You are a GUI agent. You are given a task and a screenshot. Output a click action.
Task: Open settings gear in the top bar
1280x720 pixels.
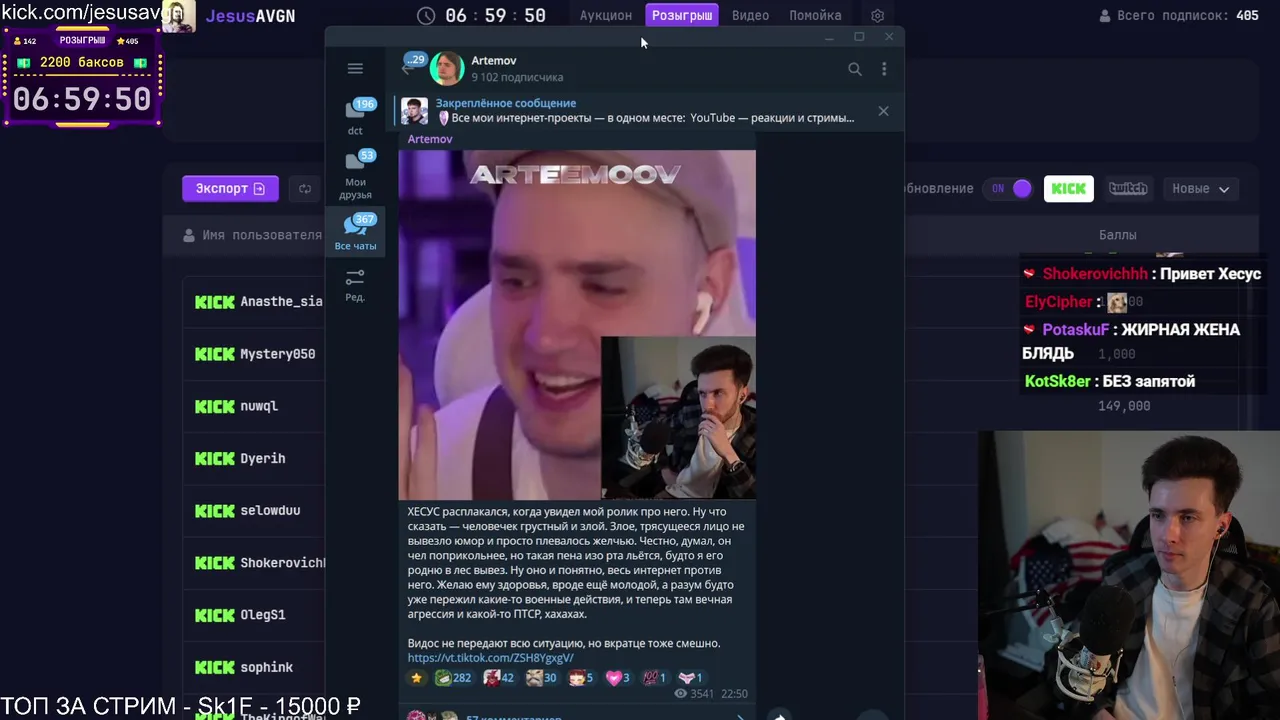tap(877, 16)
